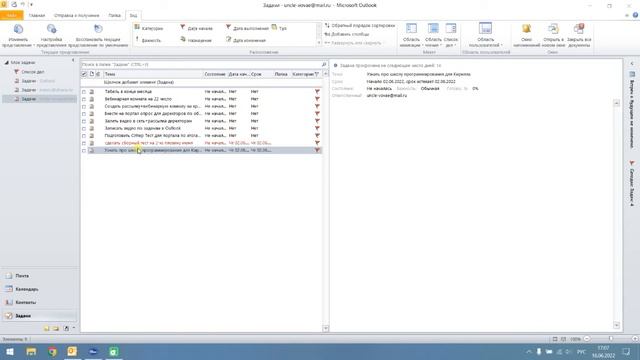The image size is (640, 360).
Task: Open Quick Access Toolbar customize dropdown
Action: 31,5
